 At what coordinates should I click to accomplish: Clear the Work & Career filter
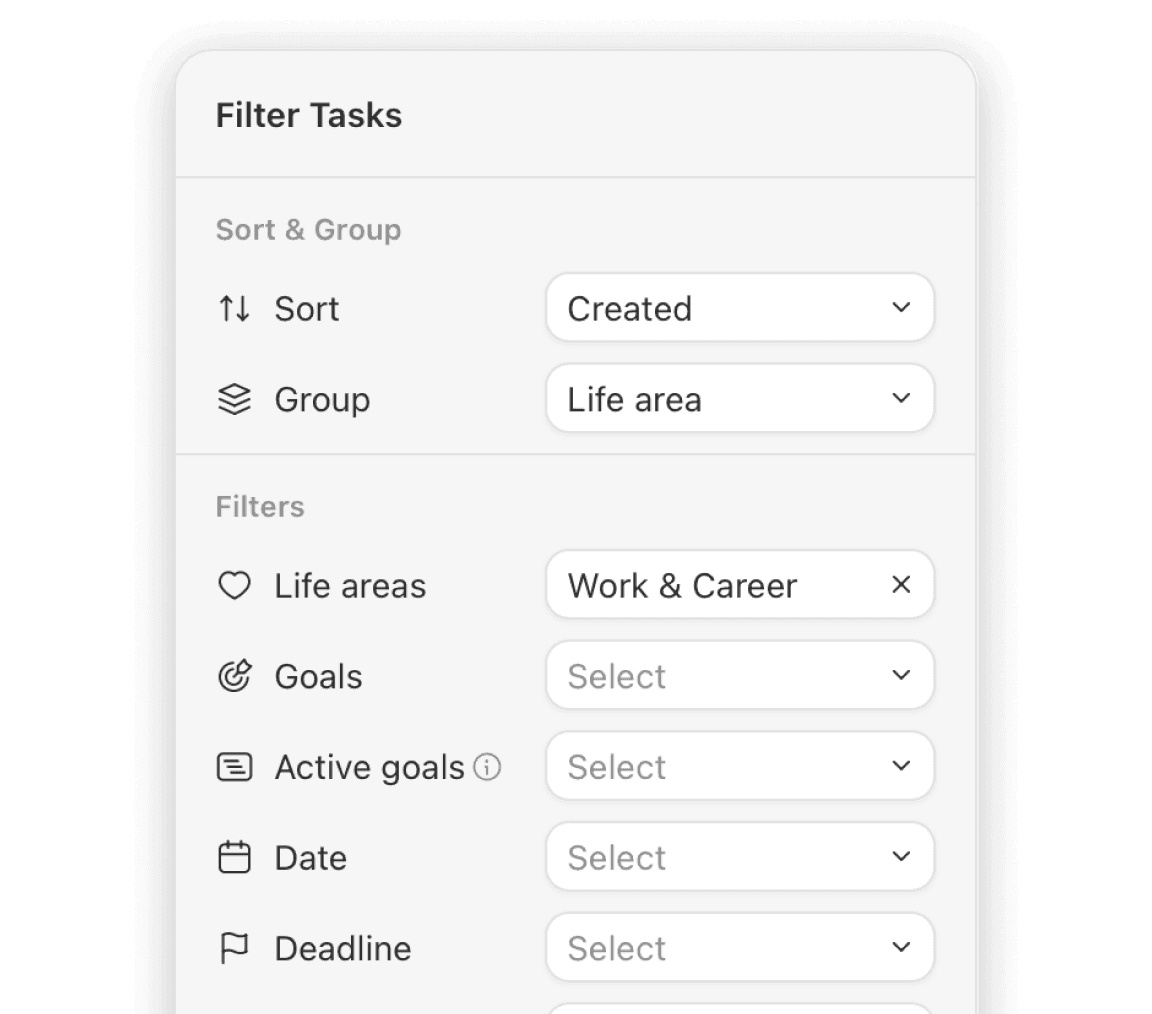click(901, 585)
